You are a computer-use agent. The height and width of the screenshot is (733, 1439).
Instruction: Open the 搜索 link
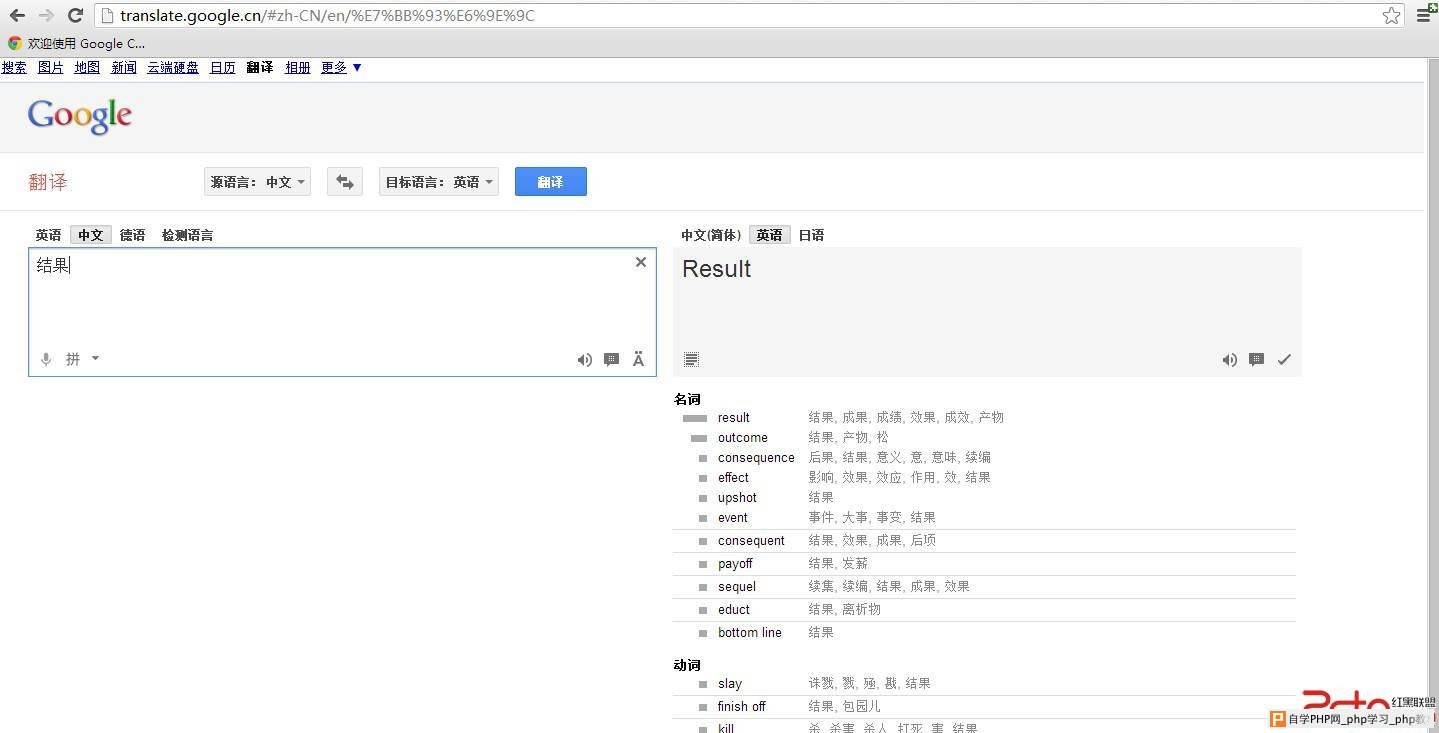[14, 68]
